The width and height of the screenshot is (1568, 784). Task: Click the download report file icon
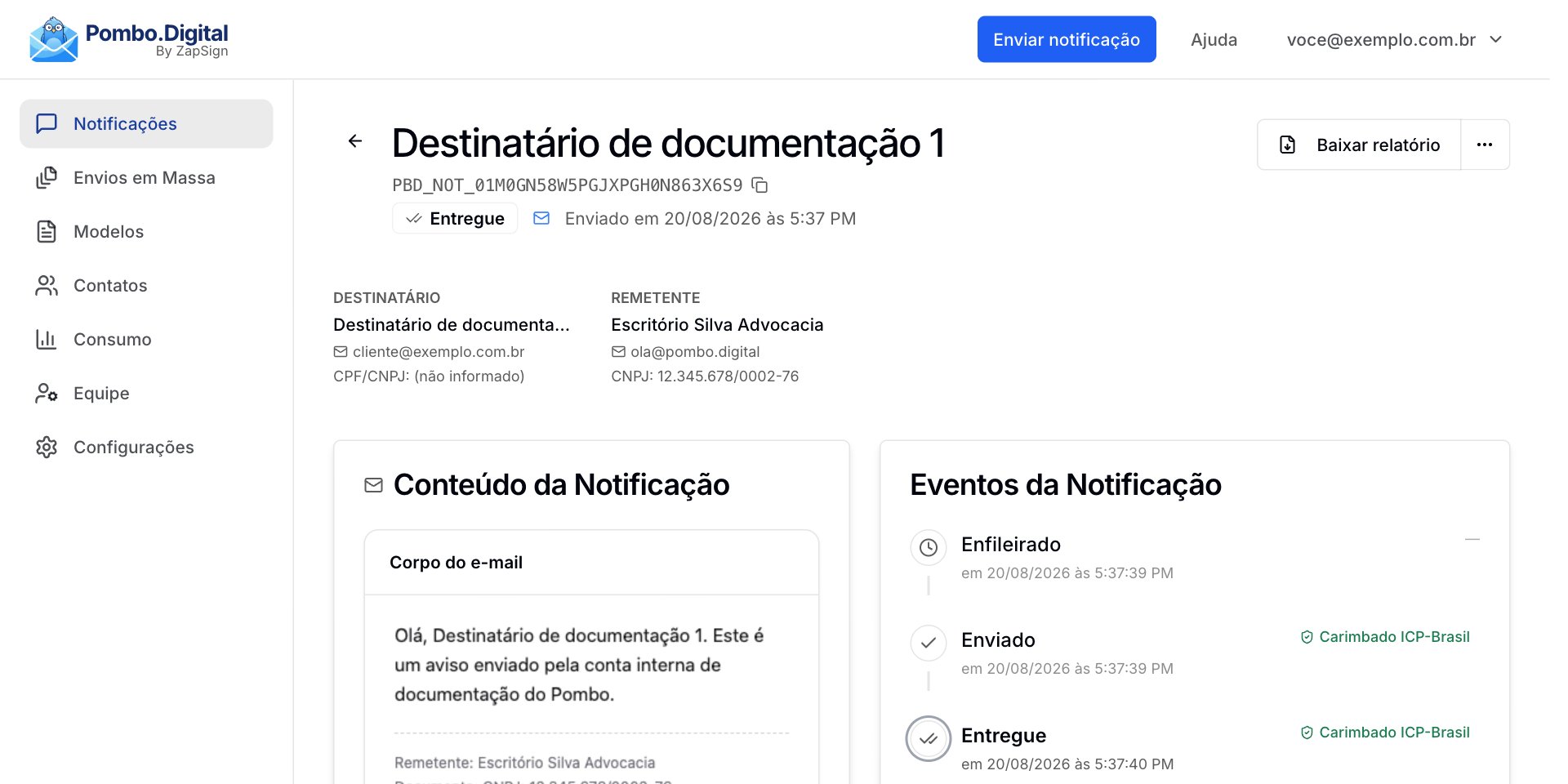click(x=1288, y=145)
